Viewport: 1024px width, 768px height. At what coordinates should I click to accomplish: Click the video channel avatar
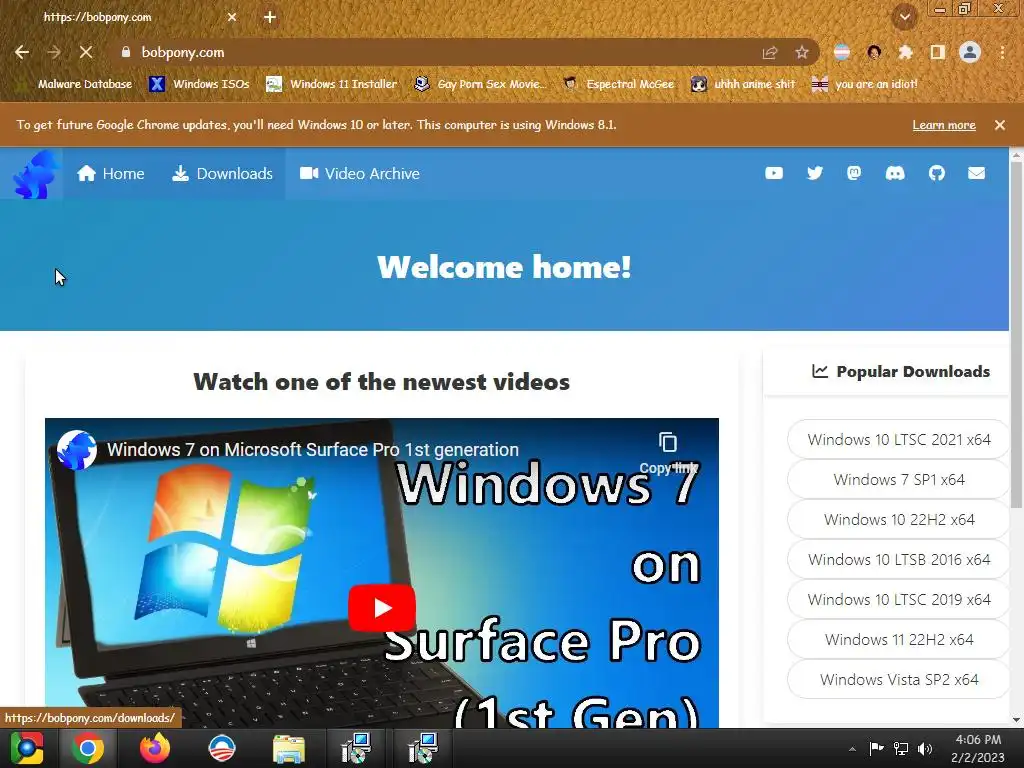(76, 449)
